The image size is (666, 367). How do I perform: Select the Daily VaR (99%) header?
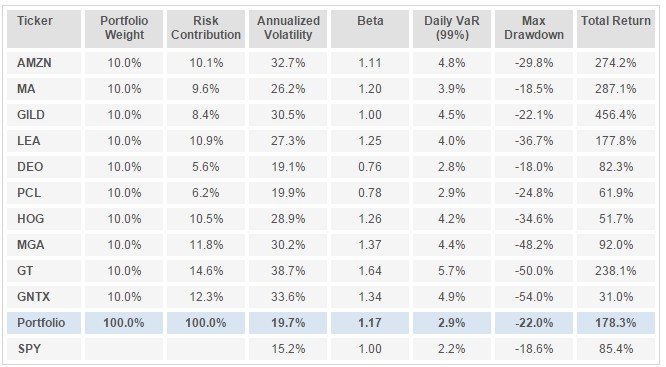452,28
